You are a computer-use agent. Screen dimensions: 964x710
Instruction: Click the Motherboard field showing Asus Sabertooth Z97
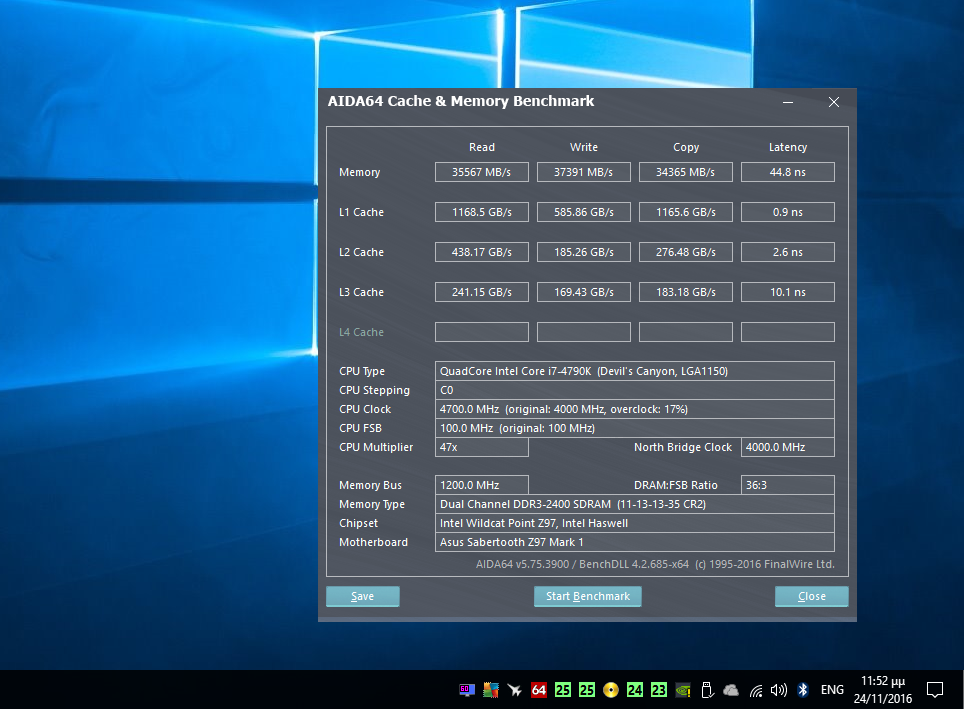(x=635, y=542)
